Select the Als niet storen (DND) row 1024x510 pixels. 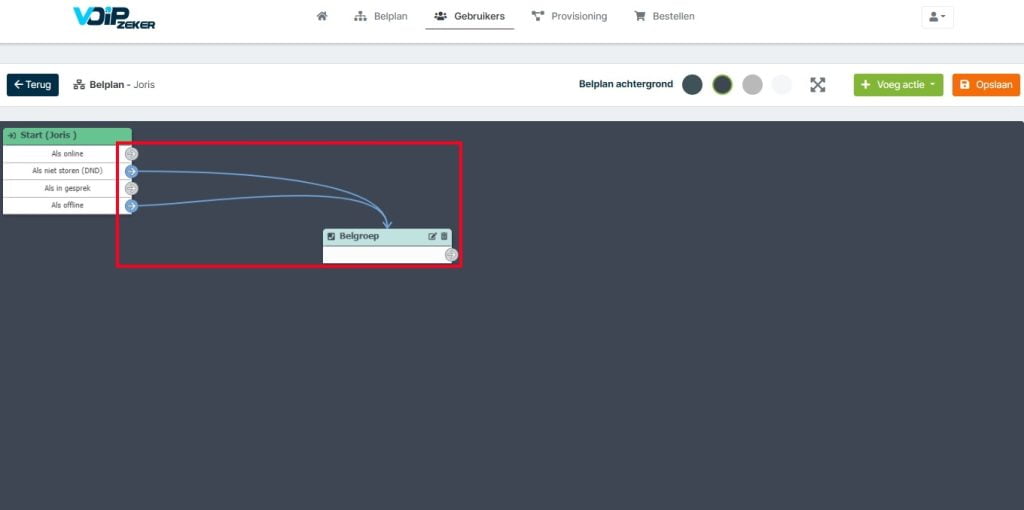coord(67,171)
